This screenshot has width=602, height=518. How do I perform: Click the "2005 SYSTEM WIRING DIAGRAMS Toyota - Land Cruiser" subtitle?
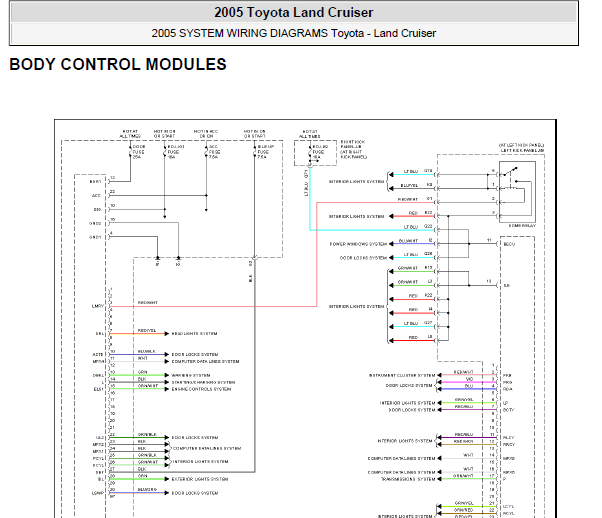tap(293, 33)
